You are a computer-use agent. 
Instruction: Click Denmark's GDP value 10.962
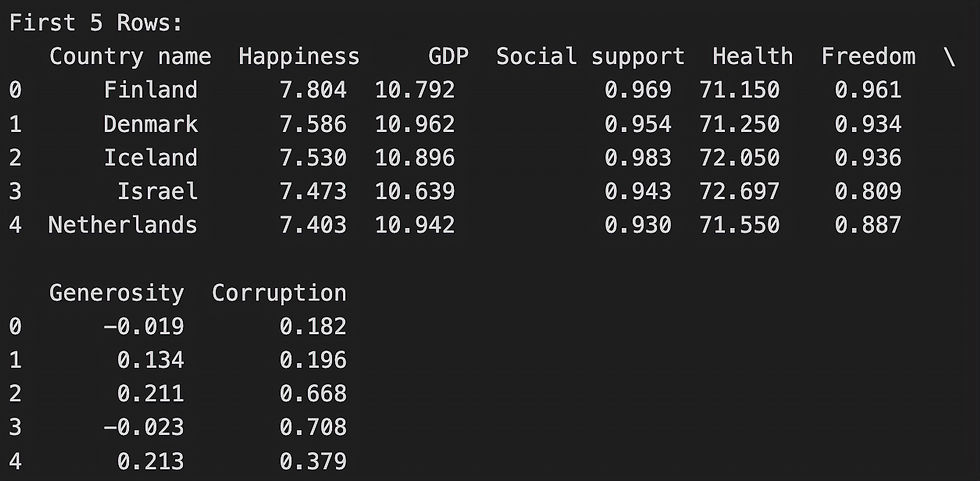coord(414,125)
